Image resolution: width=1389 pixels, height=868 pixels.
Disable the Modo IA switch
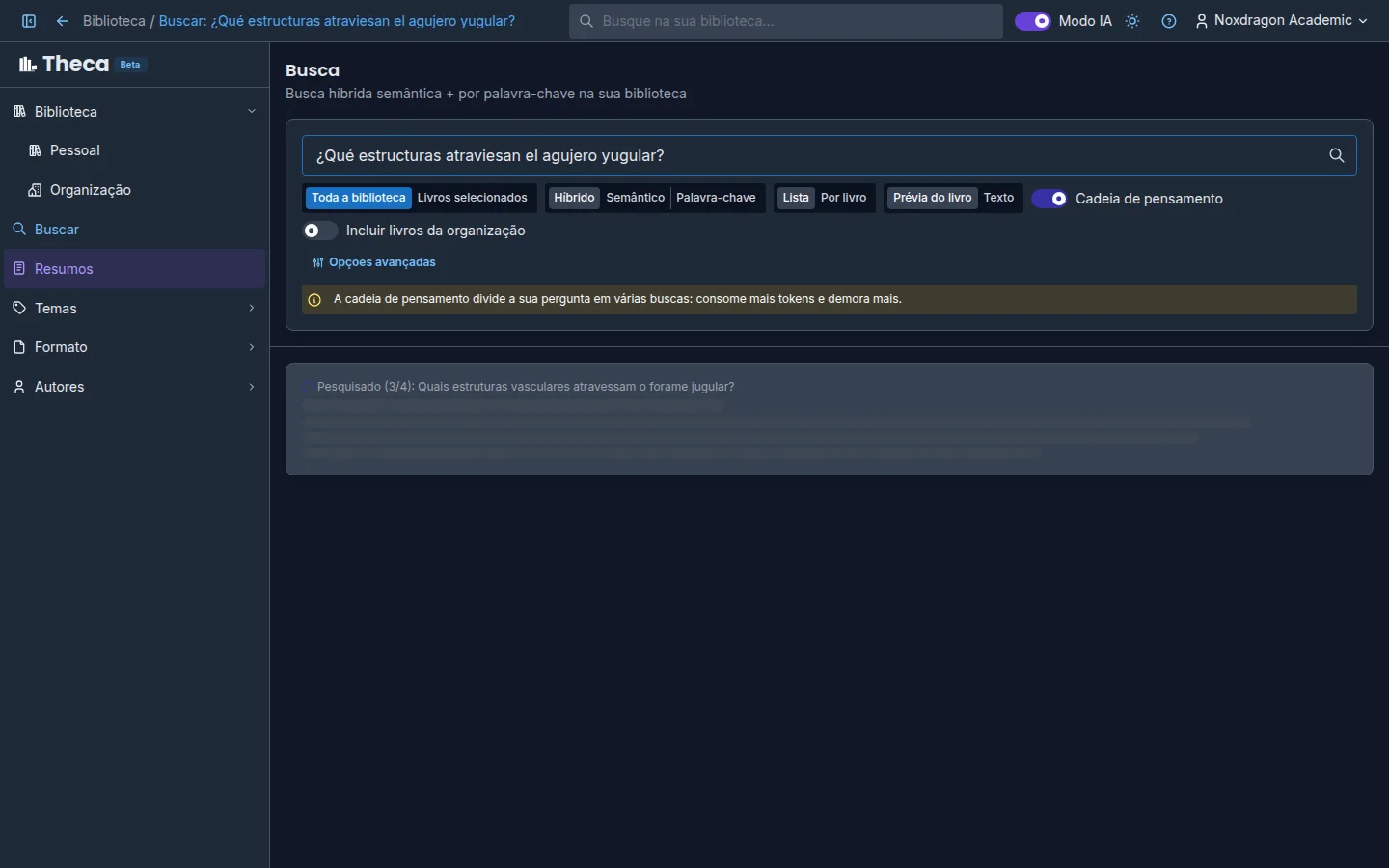tap(1033, 21)
